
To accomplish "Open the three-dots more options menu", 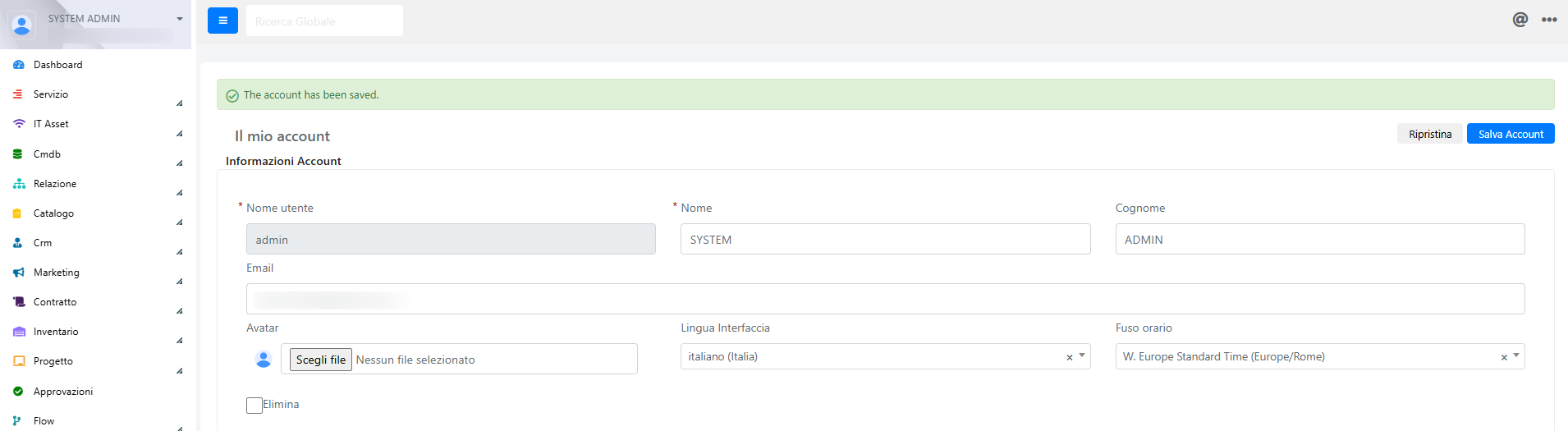I will coord(1549,20).
